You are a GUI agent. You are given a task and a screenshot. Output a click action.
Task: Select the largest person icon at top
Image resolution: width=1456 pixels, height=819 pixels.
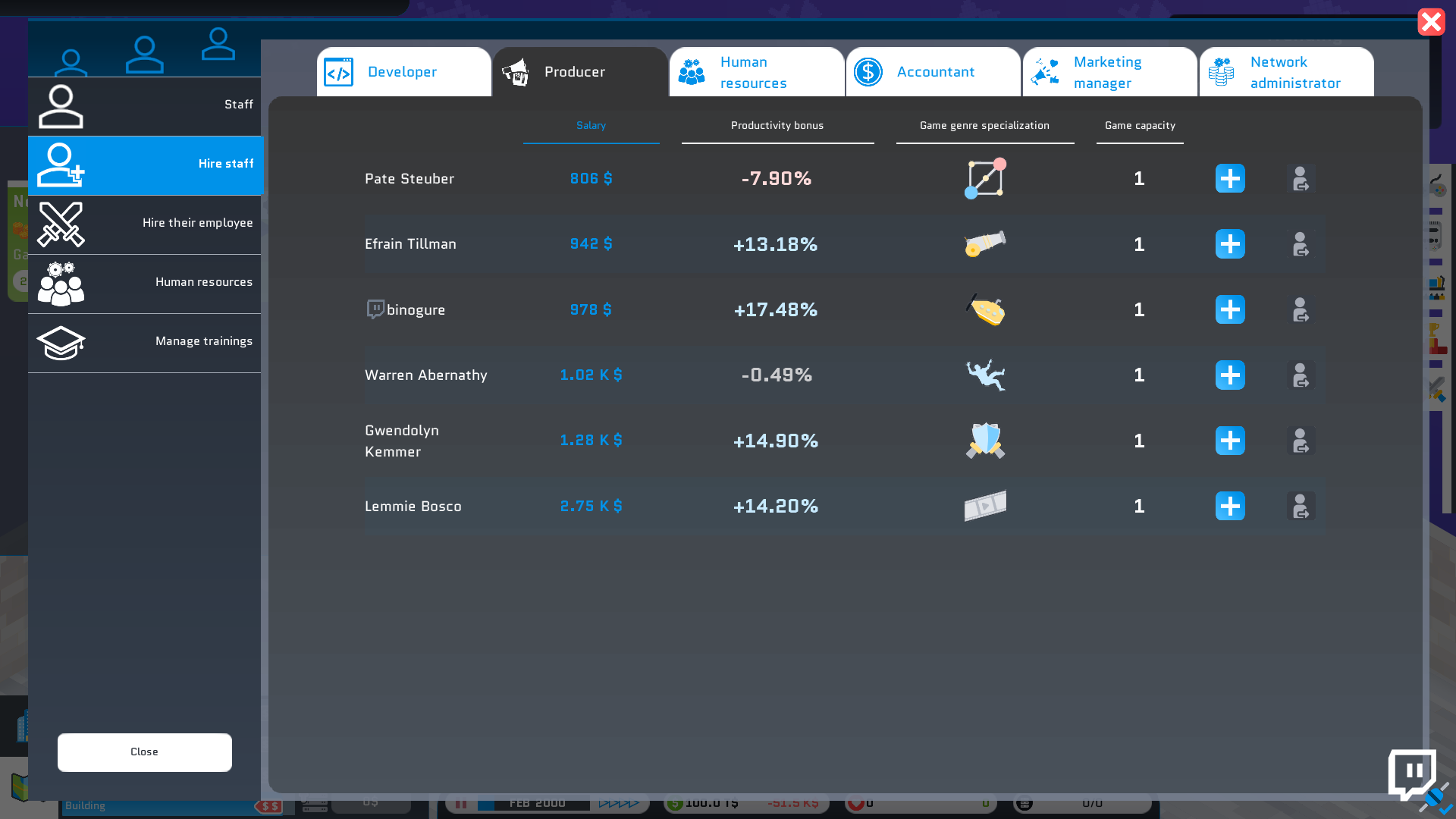point(144,55)
